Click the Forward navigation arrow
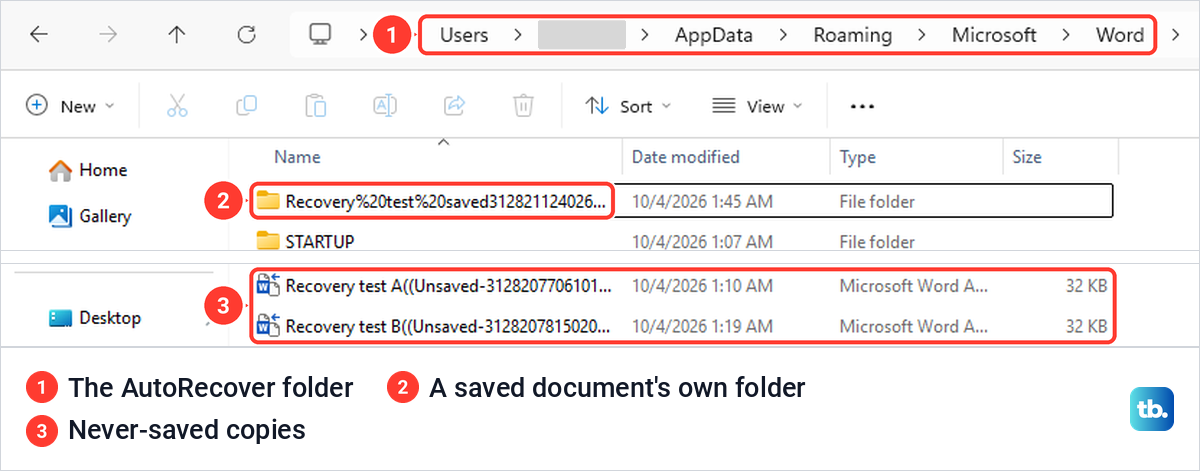 coord(108,35)
